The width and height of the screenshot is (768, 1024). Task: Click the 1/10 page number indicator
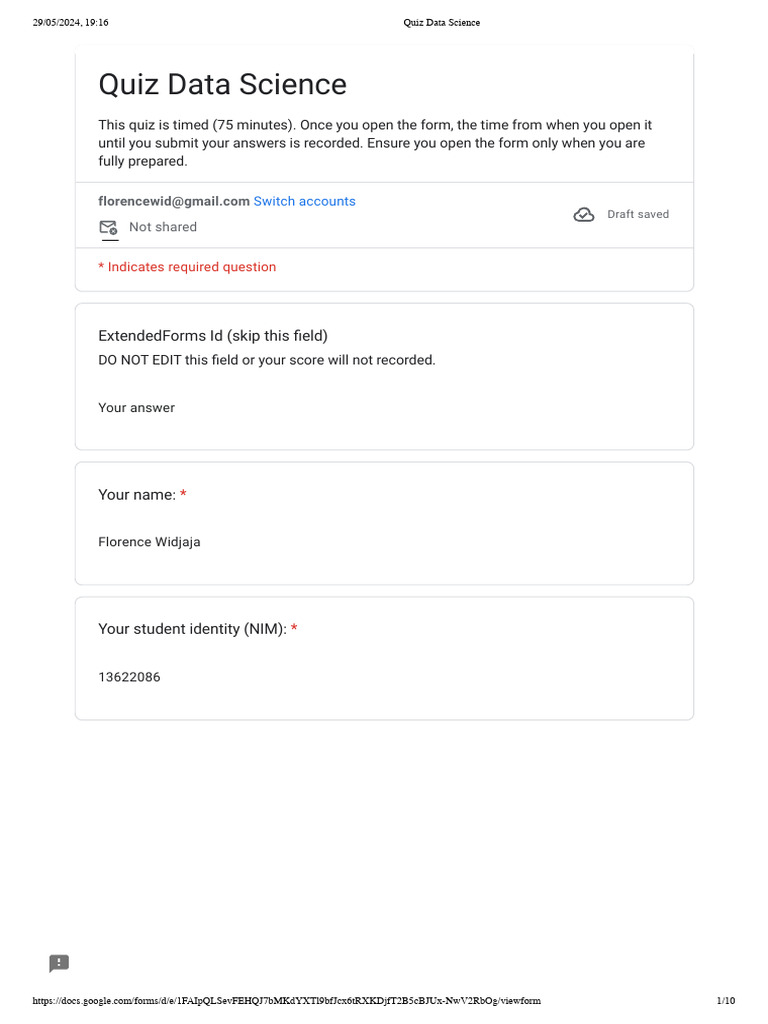(726, 1001)
